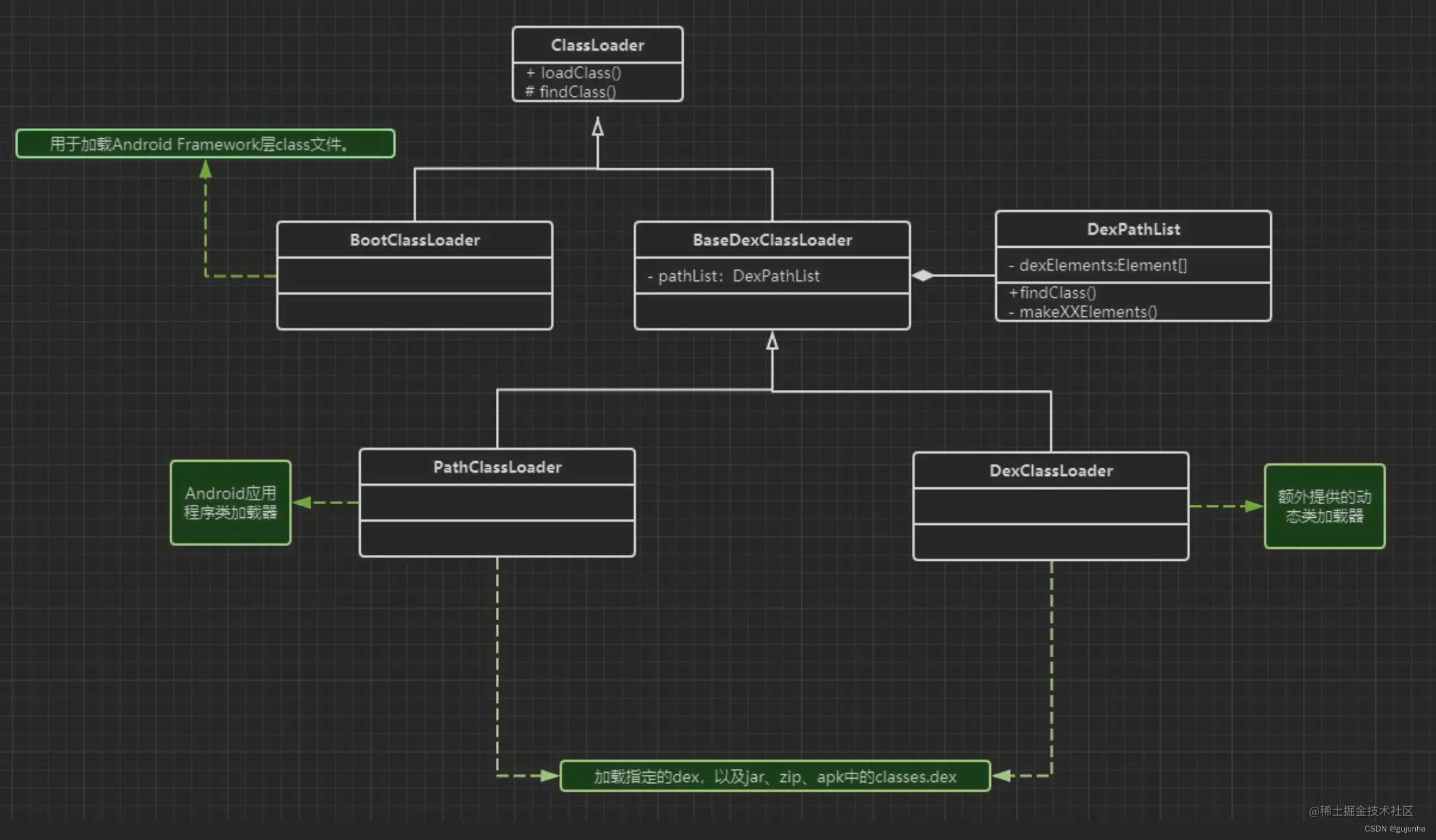
Task: Click the 'Android应用程序类加载器' note box
Action: coord(230,503)
